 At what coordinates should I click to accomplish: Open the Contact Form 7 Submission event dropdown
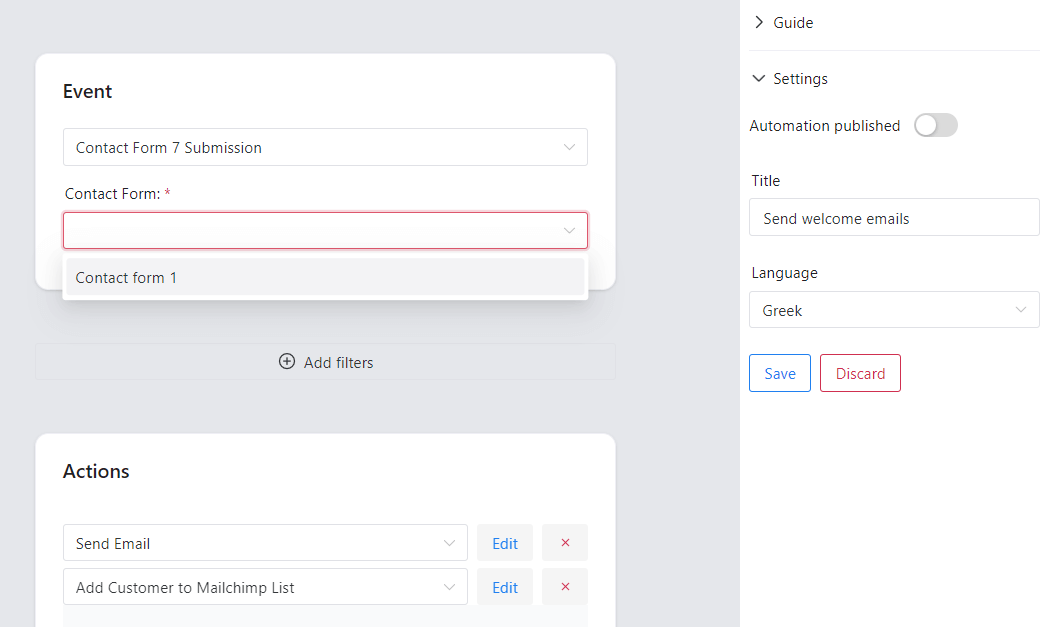(x=325, y=147)
